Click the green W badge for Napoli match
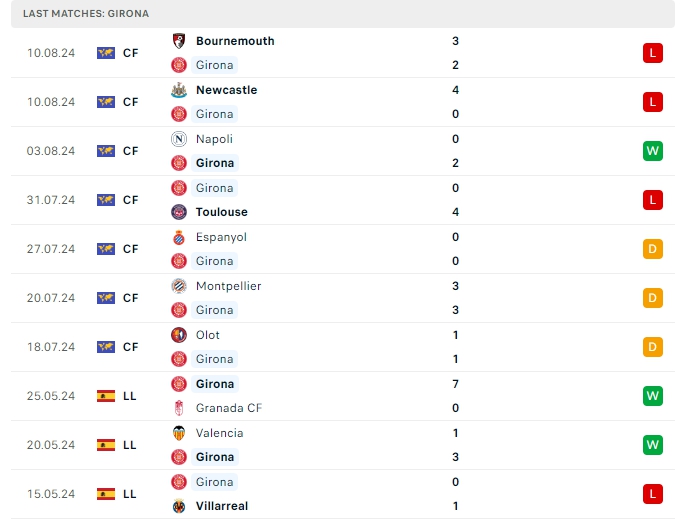The image size is (687, 521). (653, 151)
